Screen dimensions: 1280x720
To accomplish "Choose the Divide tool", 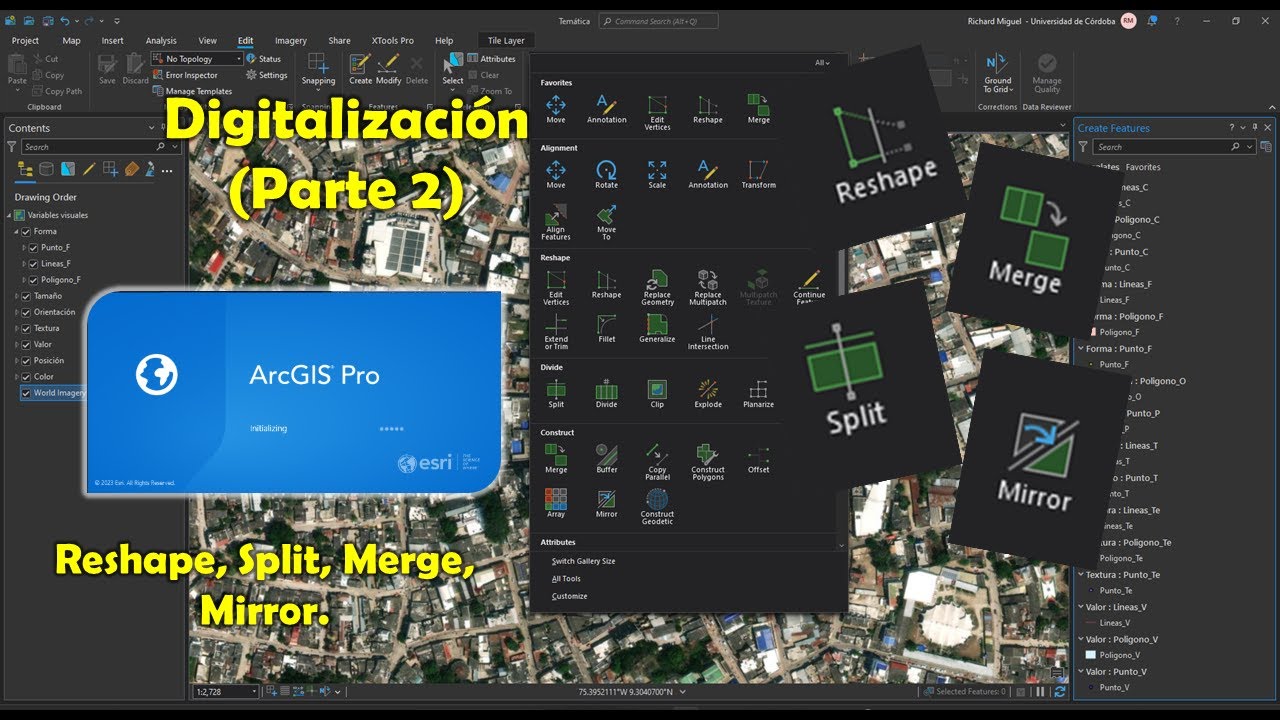I will [x=606, y=393].
